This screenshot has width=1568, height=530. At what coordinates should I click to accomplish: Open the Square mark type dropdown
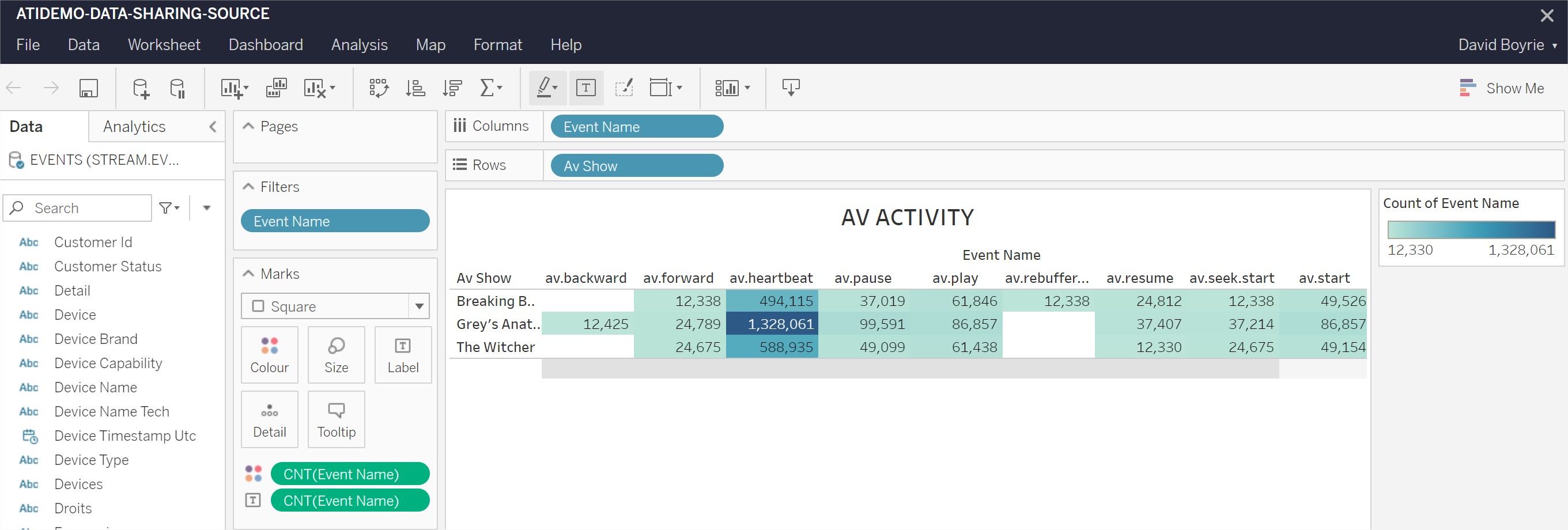point(418,306)
